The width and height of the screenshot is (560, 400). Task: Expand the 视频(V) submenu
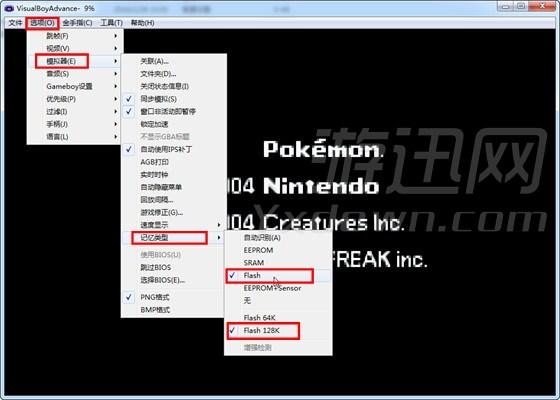(75, 48)
